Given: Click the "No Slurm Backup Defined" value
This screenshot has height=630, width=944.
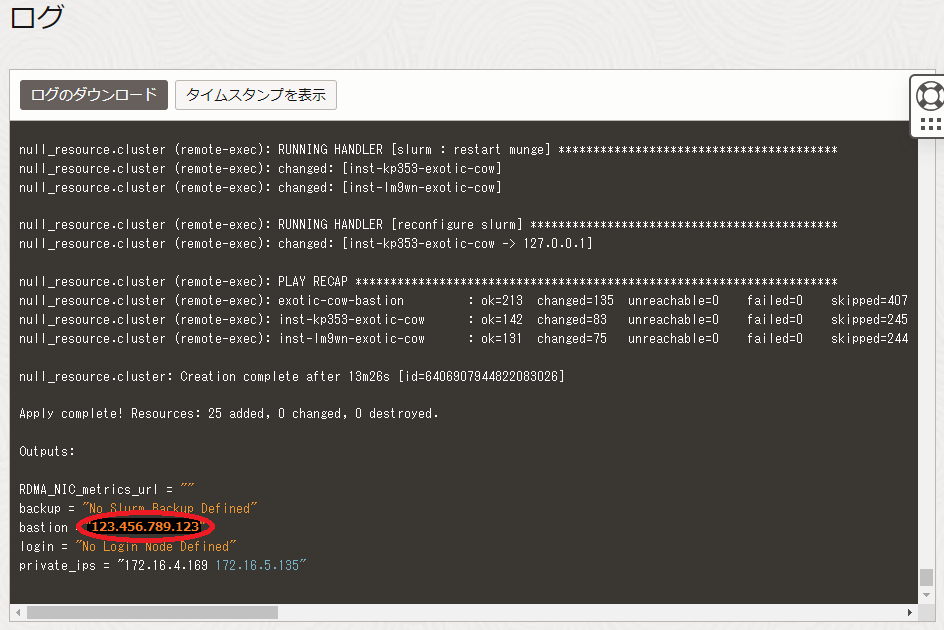Looking at the screenshot, I should (170, 509).
